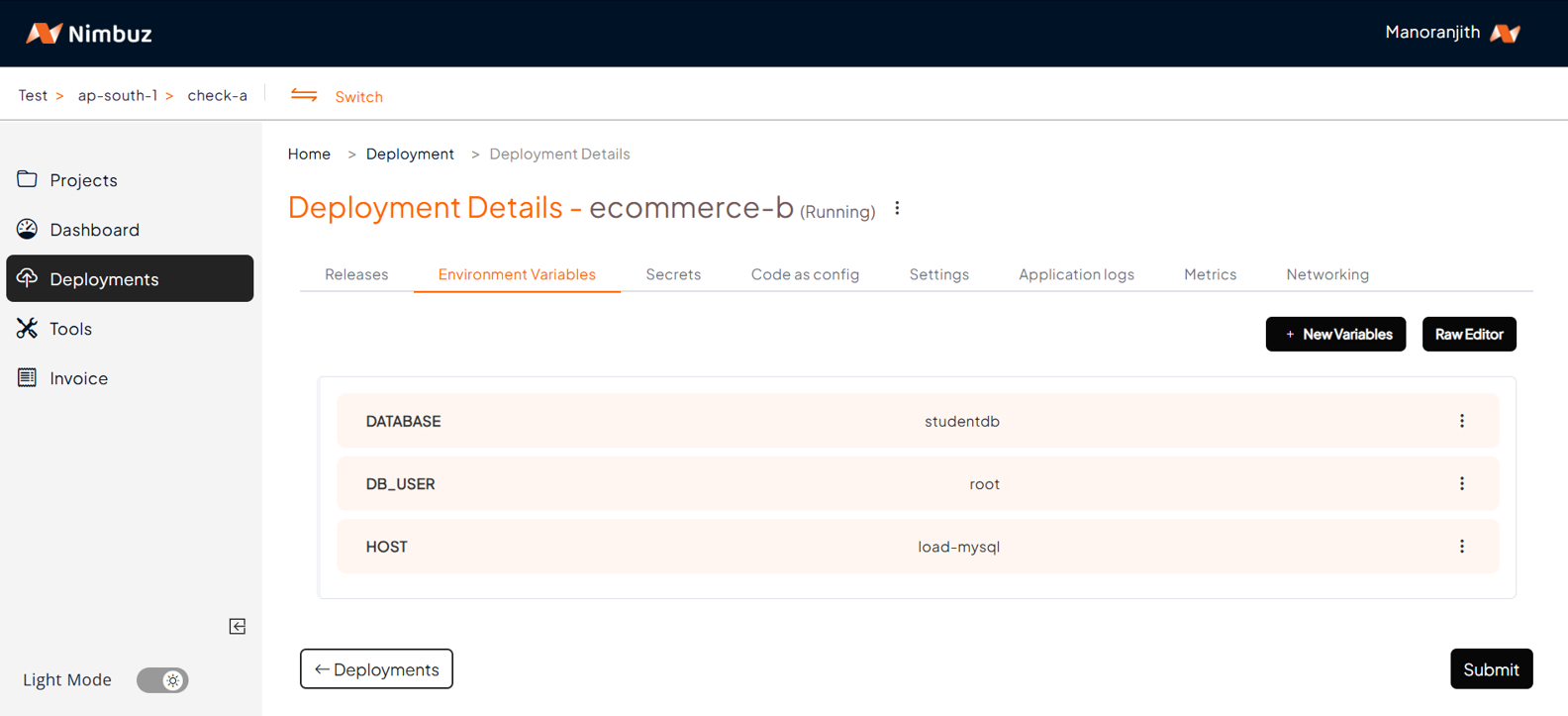Image resolution: width=1568 pixels, height=716 pixels.
Task: Toggle the Light Mode switch
Action: pyautogui.click(x=162, y=680)
